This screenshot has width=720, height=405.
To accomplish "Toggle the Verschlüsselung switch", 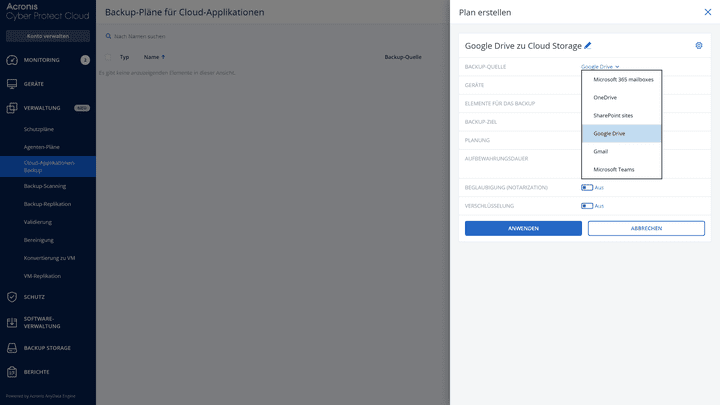I will click(x=587, y=206).
